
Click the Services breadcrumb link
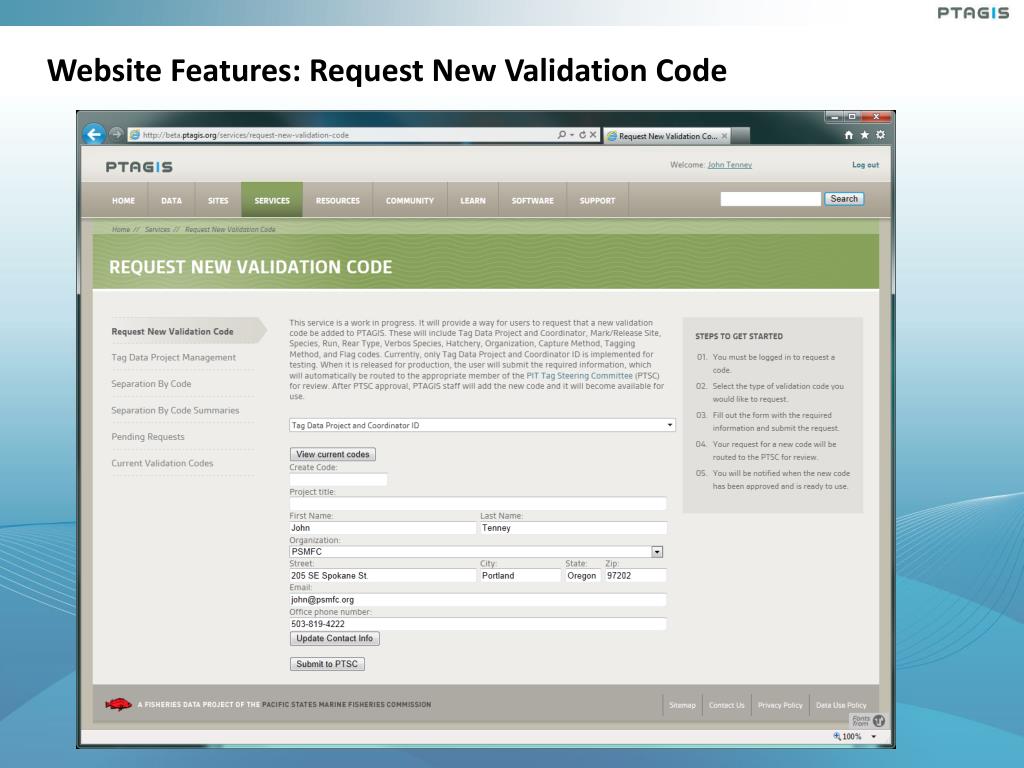click(157, 229)
